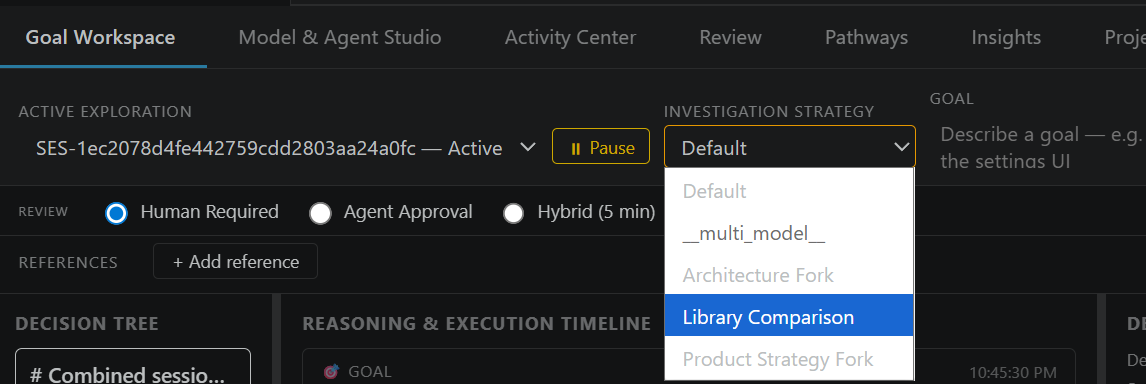Click the Reasoning & Execution Timeline heading

click(477, 323)
